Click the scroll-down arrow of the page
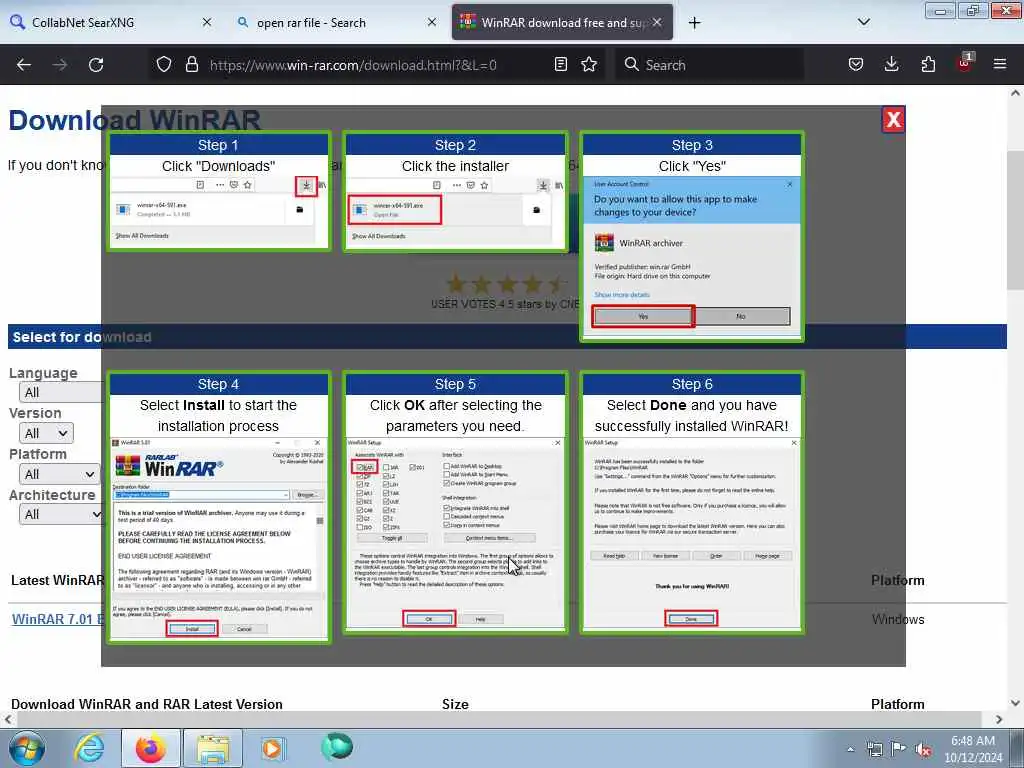This screenshot has width=1024, height=768. 1015,703
